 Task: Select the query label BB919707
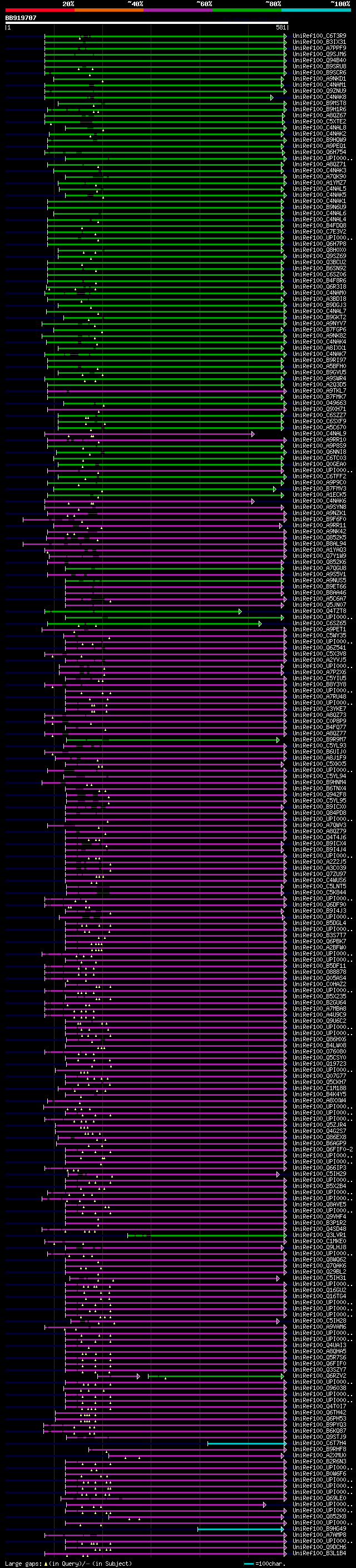(21, 18)
